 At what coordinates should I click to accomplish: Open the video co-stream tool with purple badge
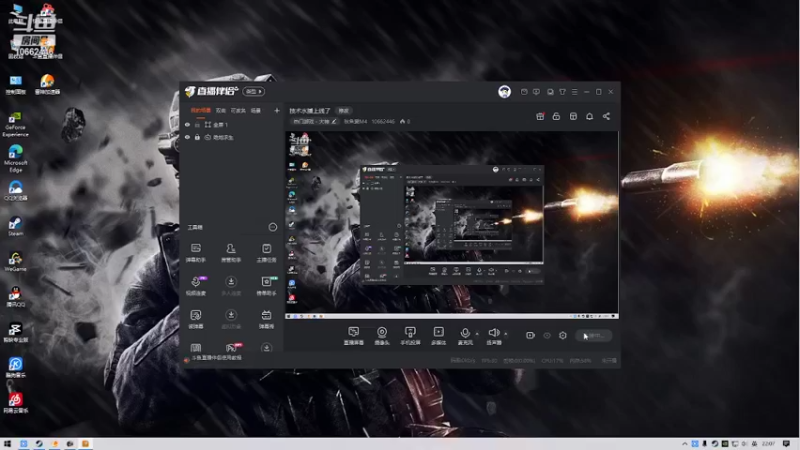(195, 286)
